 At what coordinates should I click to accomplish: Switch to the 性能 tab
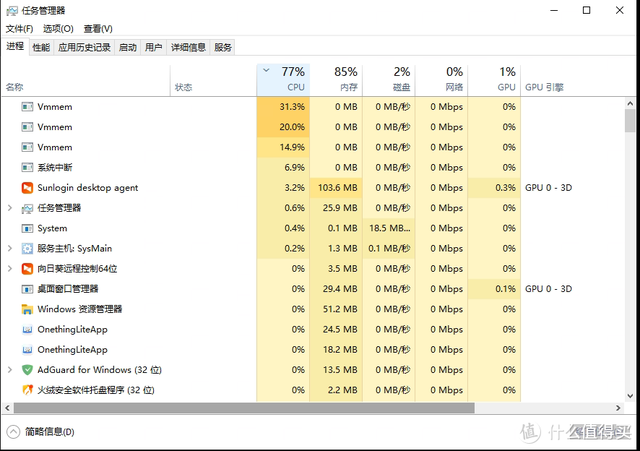41,47
